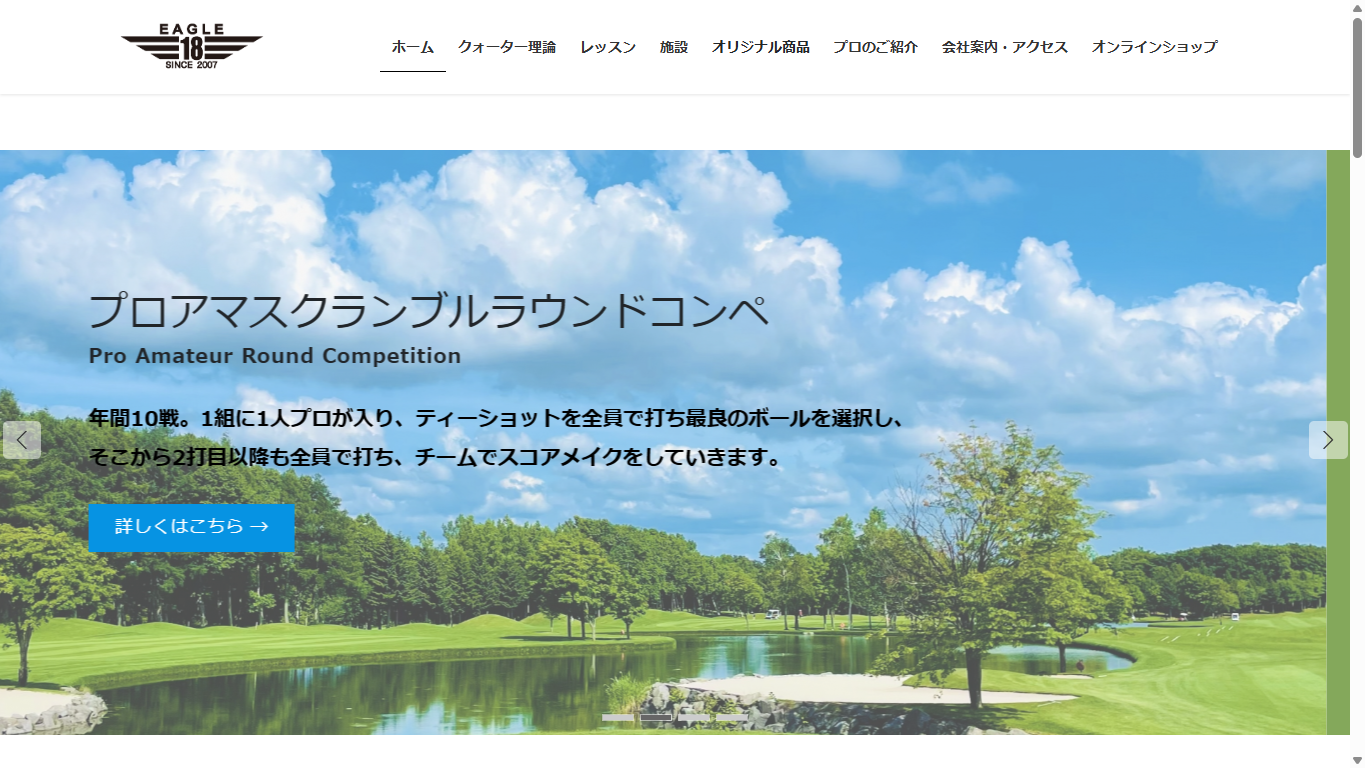This screenshot has width=1365, height=768.
Task: Open the 施設 menu item
Action: point(674,47)
